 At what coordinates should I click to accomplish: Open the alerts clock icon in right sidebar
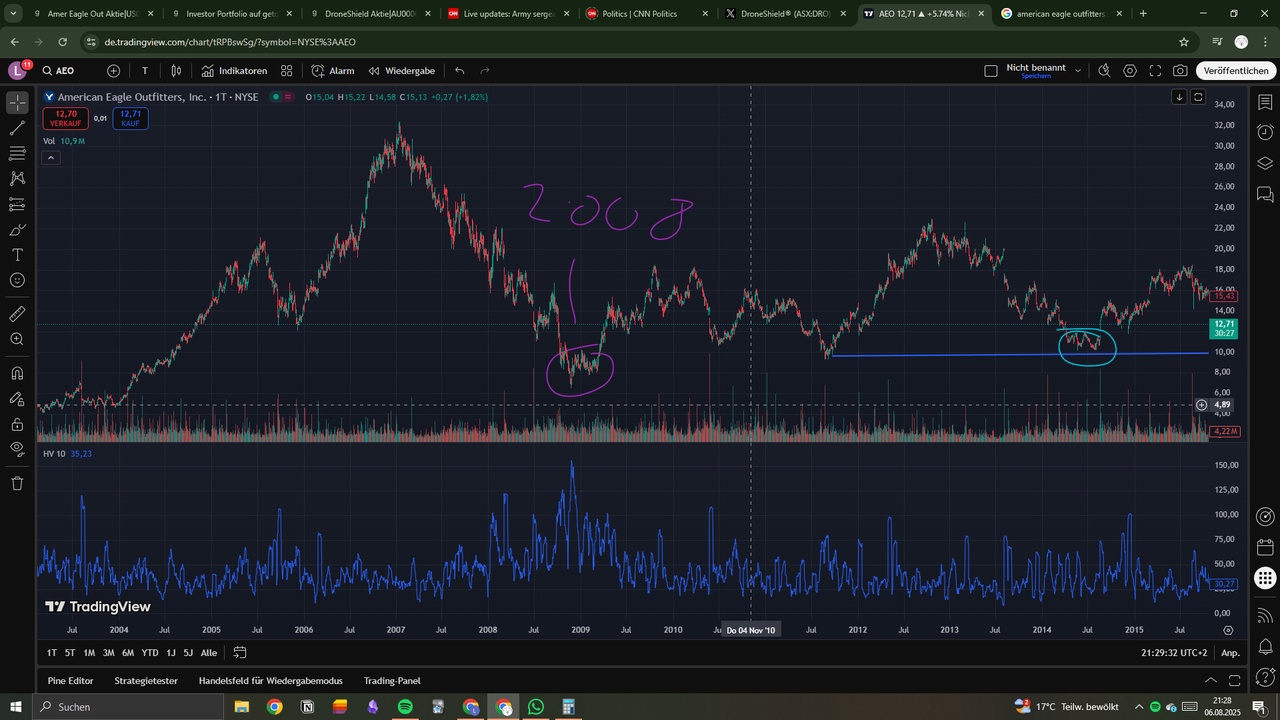click(1265, 133)
